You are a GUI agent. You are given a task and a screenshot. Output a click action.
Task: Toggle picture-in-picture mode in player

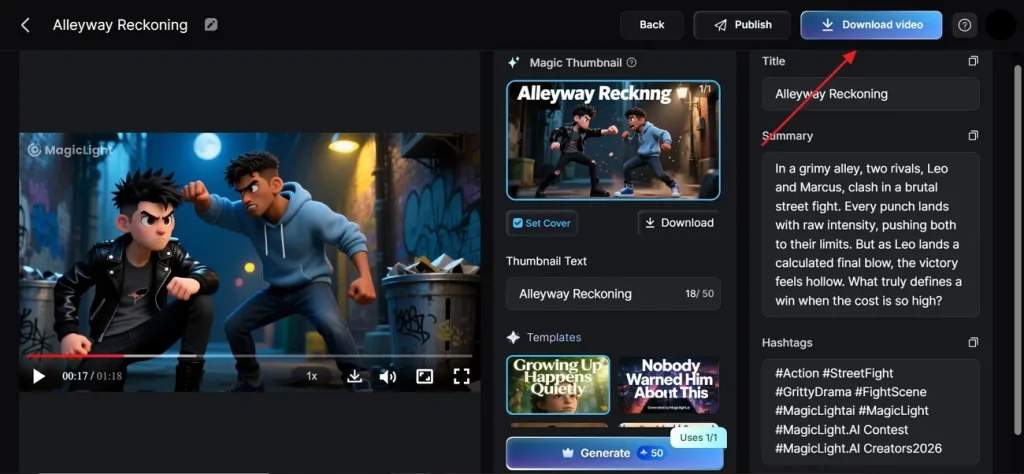point(424,376)
